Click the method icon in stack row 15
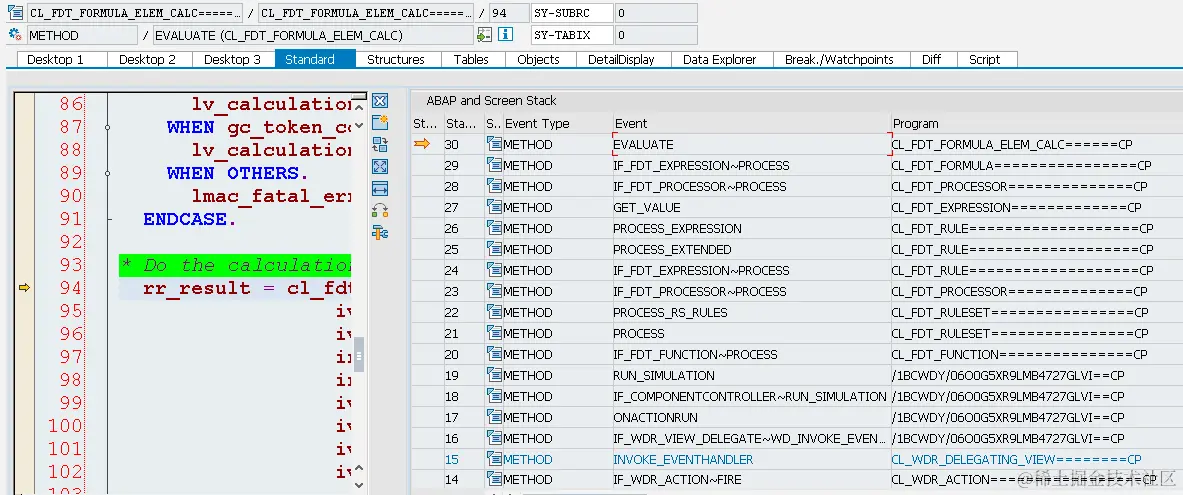Image resolution: width=1183 pixels, height=495 pixels. pos(494,459)
